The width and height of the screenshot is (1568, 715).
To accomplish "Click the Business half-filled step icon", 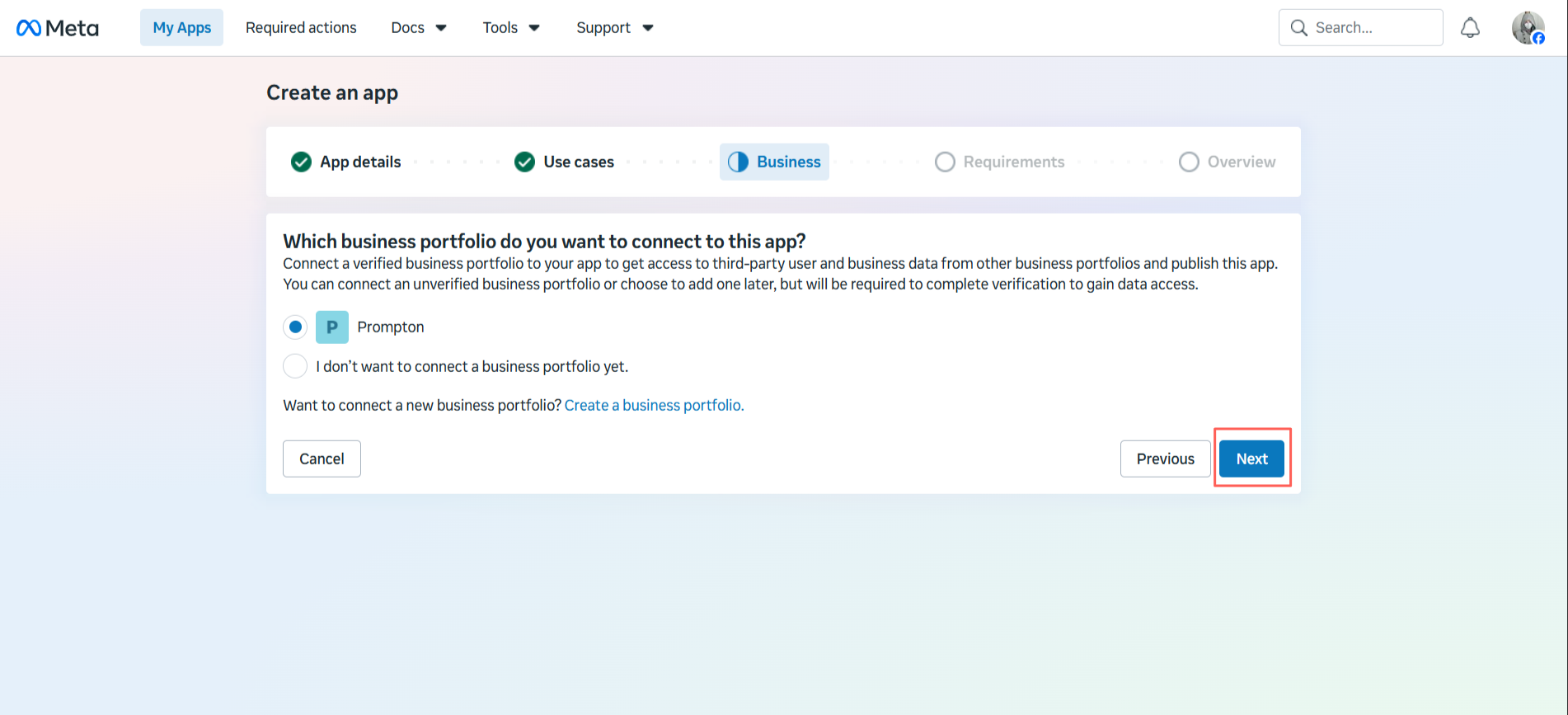I will point(738,162).
